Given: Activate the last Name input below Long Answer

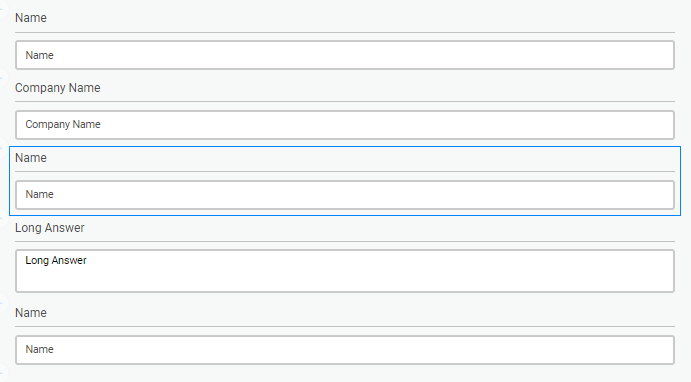Looking at the screenshot, I should pos(345,350).
